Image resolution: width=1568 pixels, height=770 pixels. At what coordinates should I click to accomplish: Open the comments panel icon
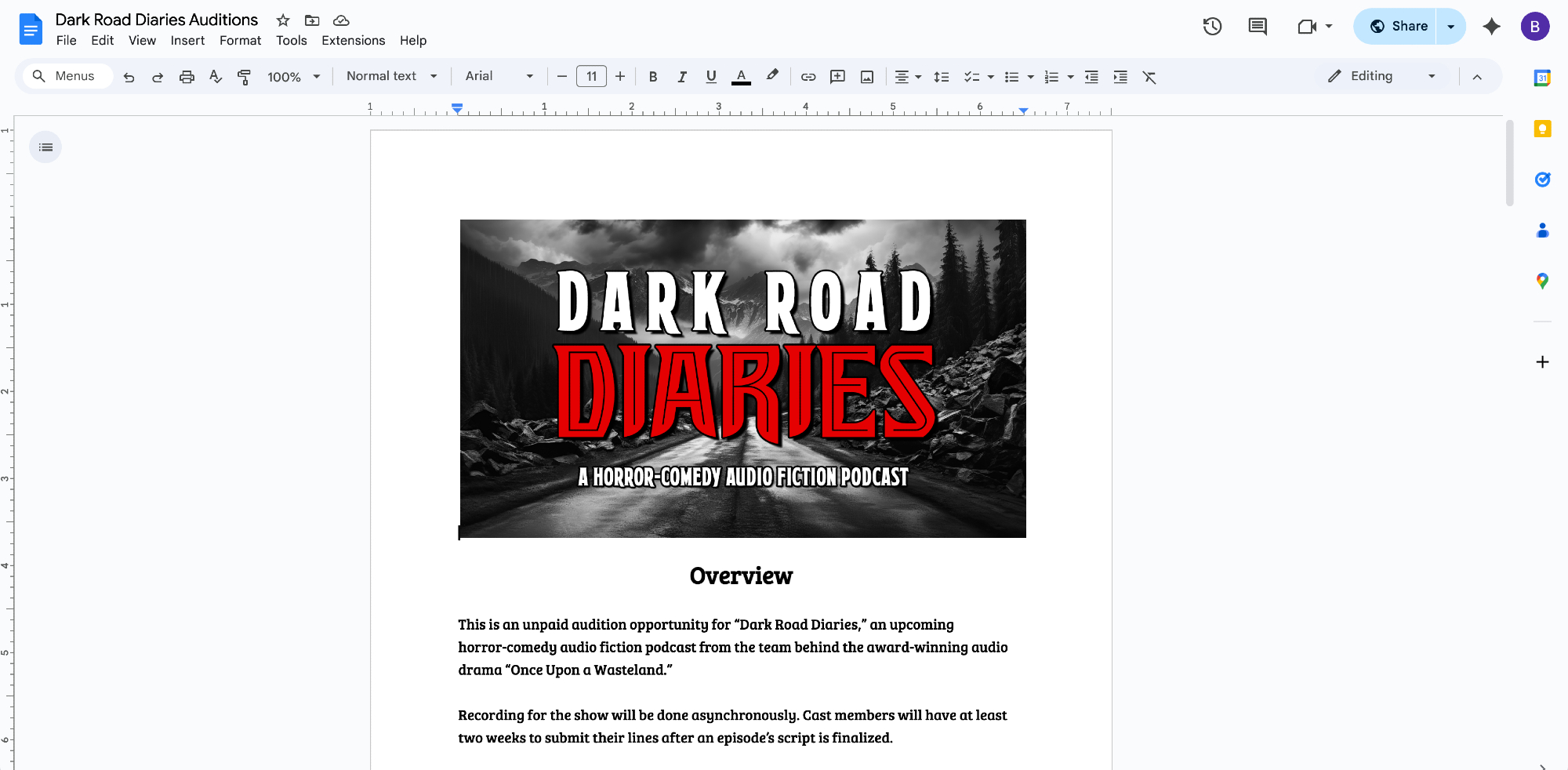coord(1258,27)
